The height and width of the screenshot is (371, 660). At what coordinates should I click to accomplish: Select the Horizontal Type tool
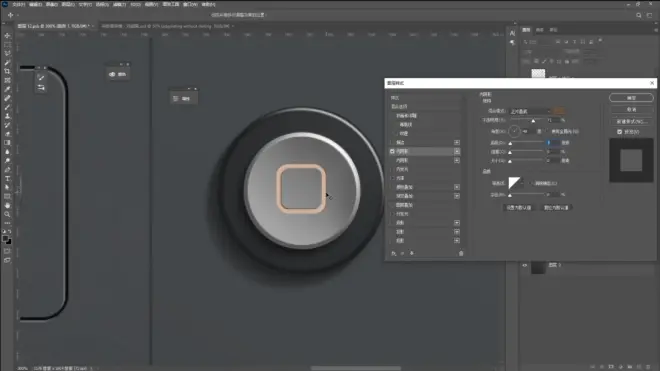point(7,179)
